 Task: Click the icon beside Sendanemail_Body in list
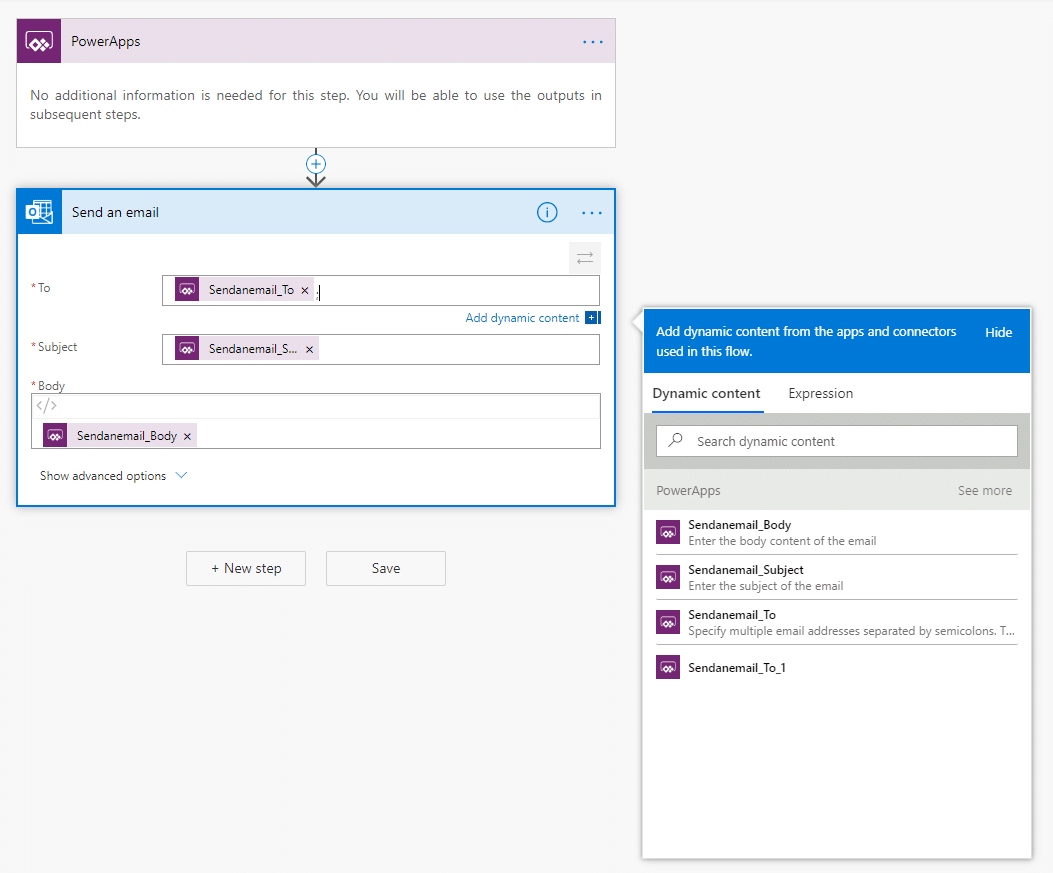[x=668, y=533]
